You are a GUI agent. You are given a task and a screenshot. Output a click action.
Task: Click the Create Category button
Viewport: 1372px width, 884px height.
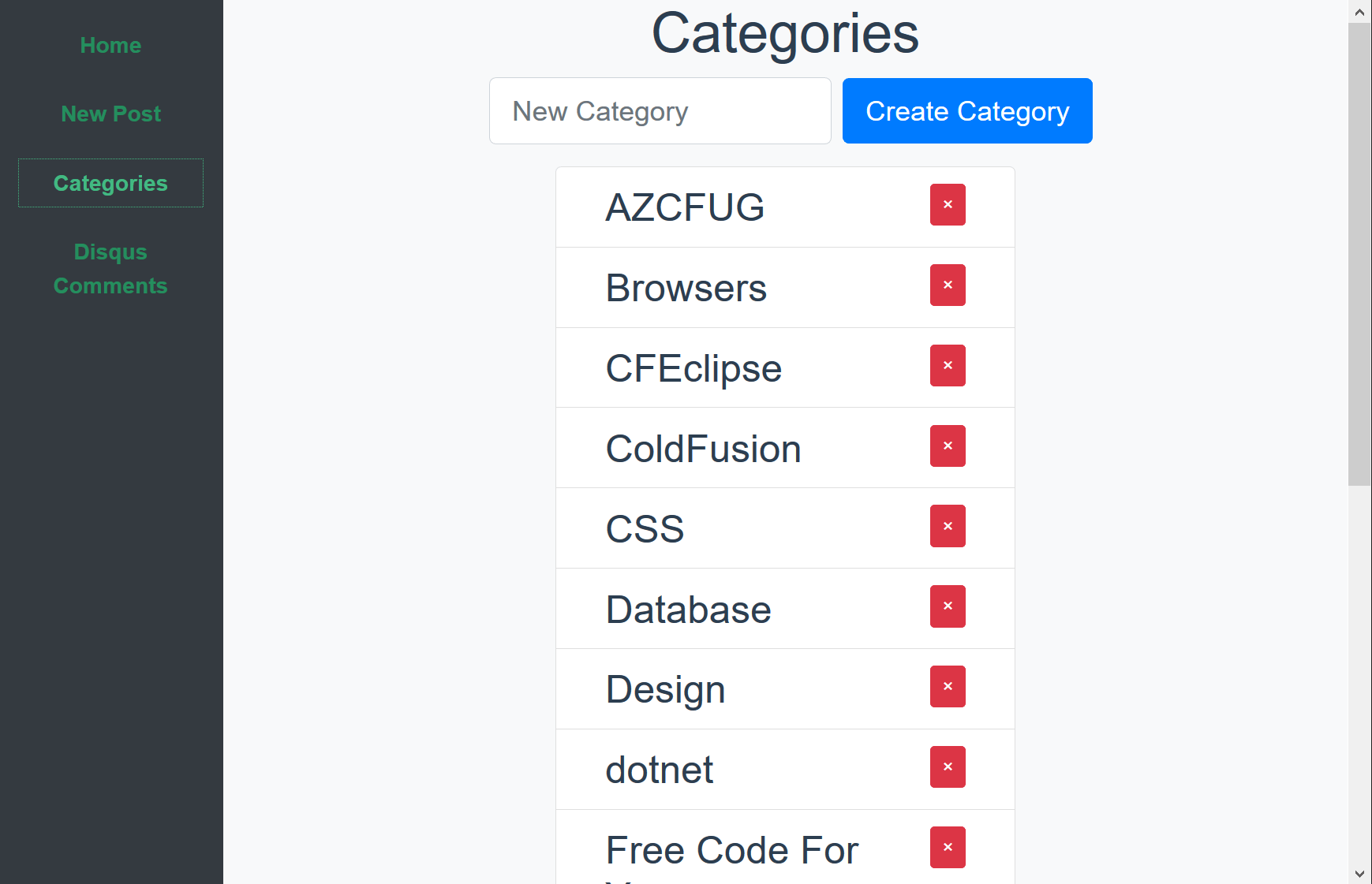pyautogui.click(x=967, y=111)
